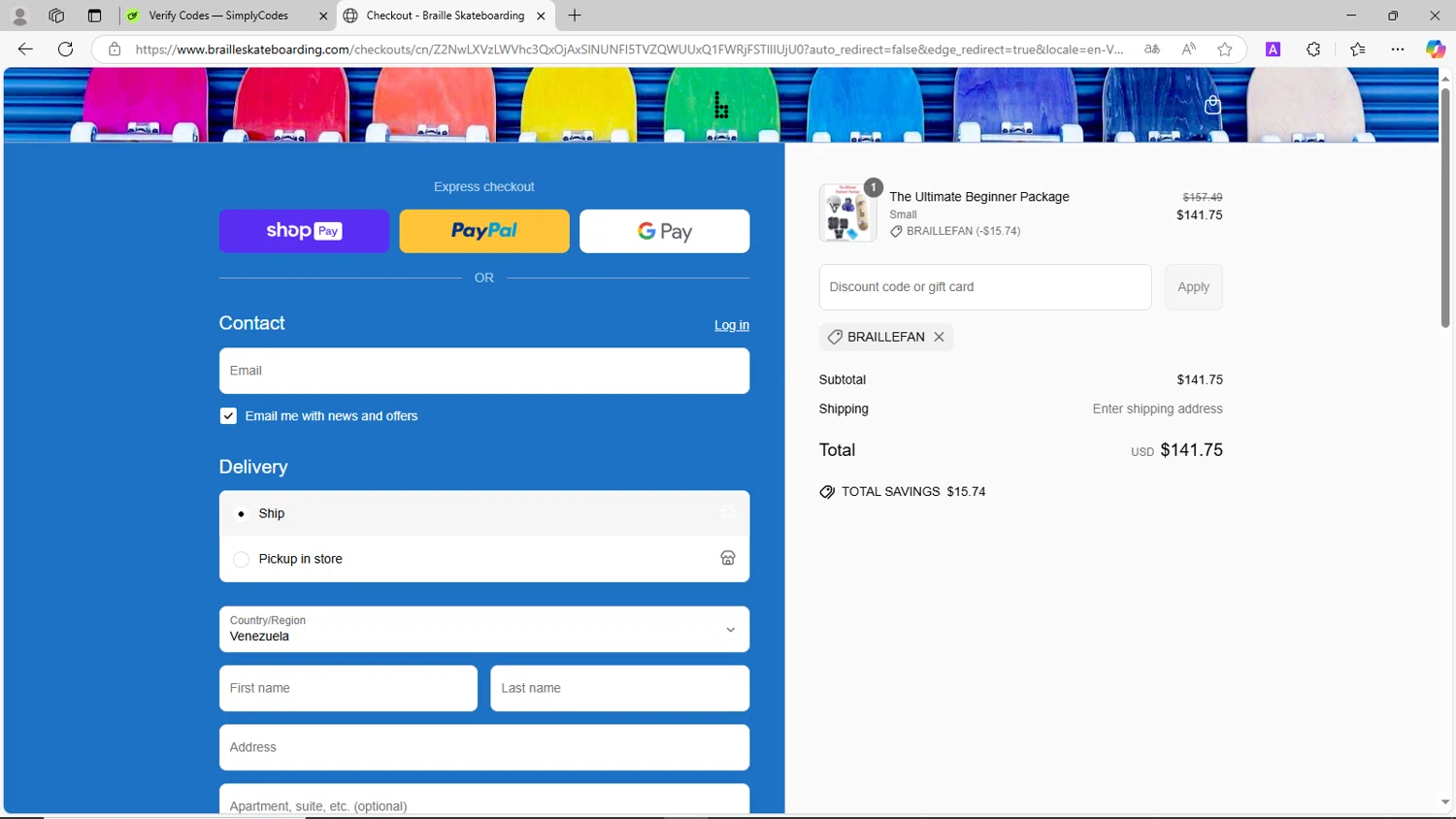This screenshot has width=1456, height=819.
Task: Focus the Address field
Action: (x=484, y=747)
